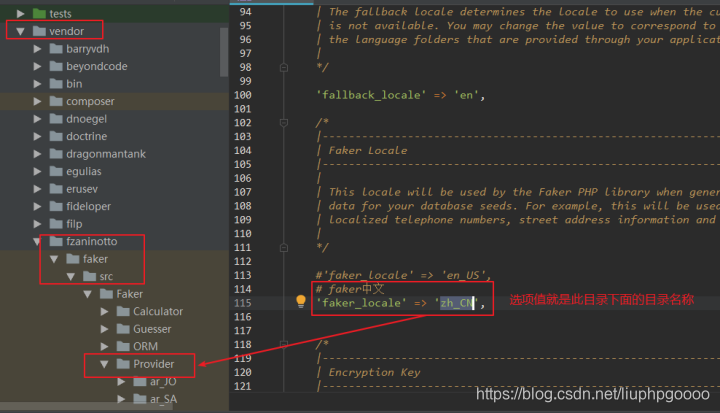Viewport: 720px width, 413px height.
Task: Click commented 'en_US' on line 113
Action: [x=463, y=275]
